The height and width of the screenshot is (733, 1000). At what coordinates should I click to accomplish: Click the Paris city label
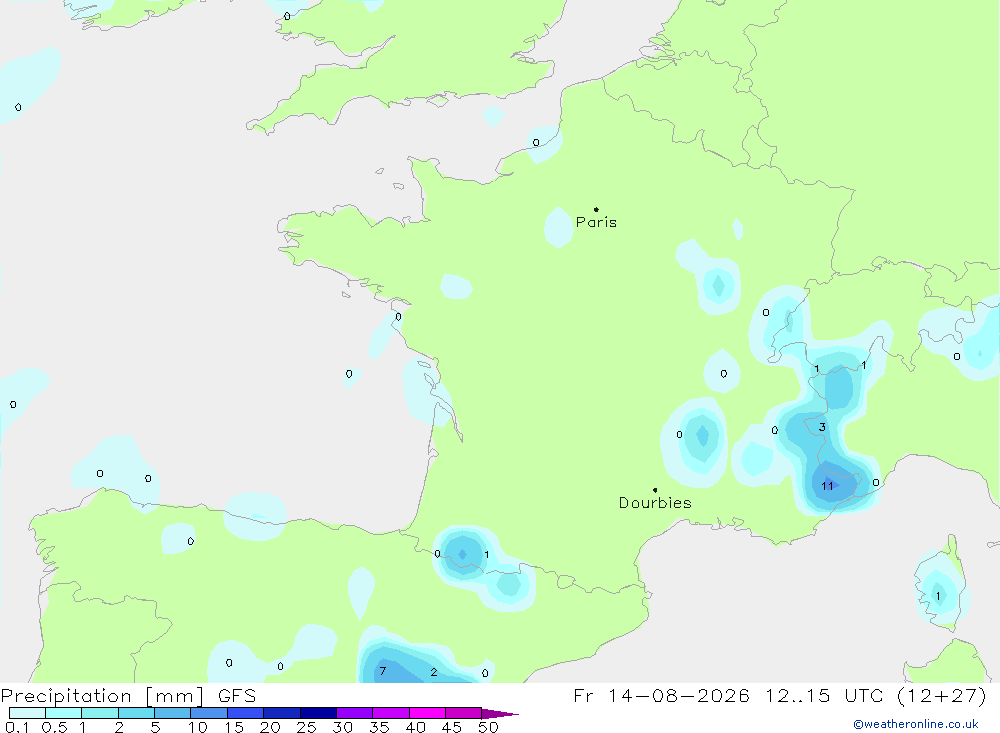point(596,222)
